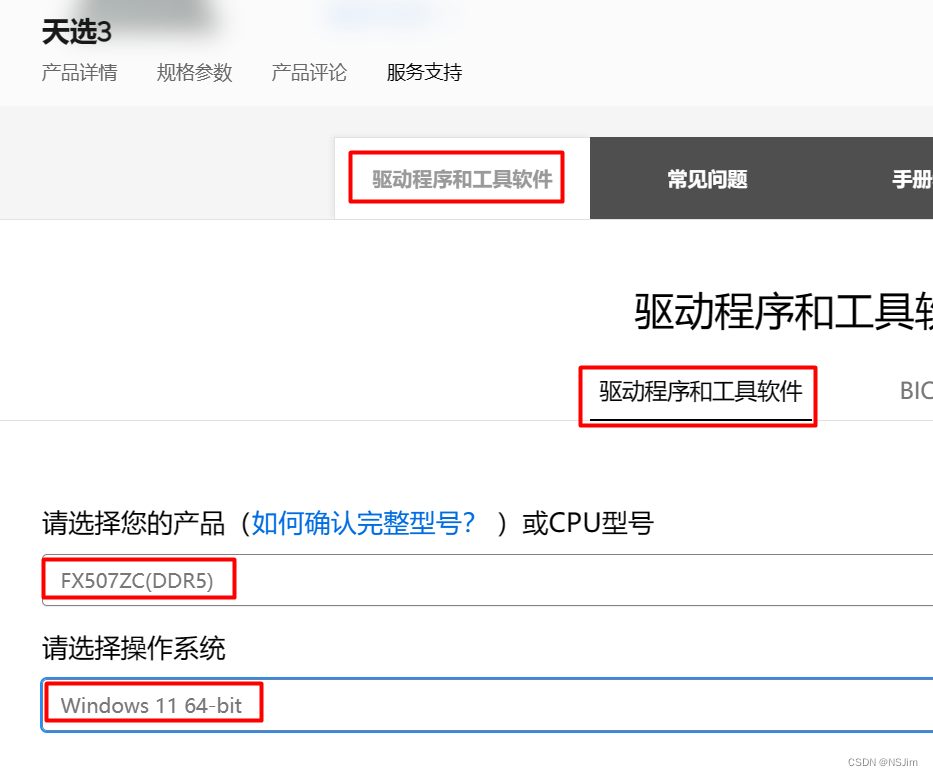
Task: Select the underlined 驱动程序和工具软件 sub-tab
Action: (x=700, y=392)
